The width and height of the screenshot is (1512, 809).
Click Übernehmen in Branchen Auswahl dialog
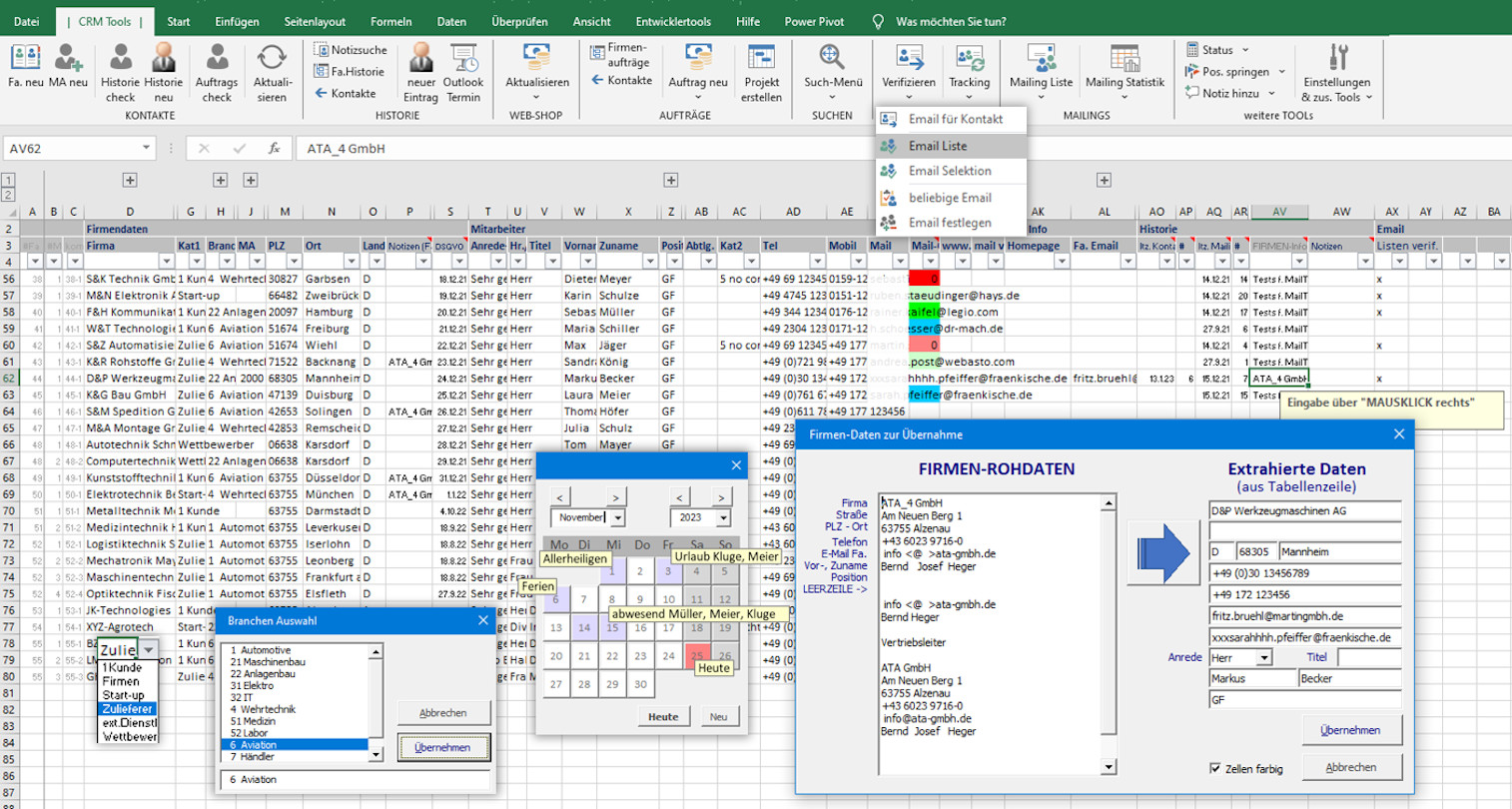[x=443, y=747]
